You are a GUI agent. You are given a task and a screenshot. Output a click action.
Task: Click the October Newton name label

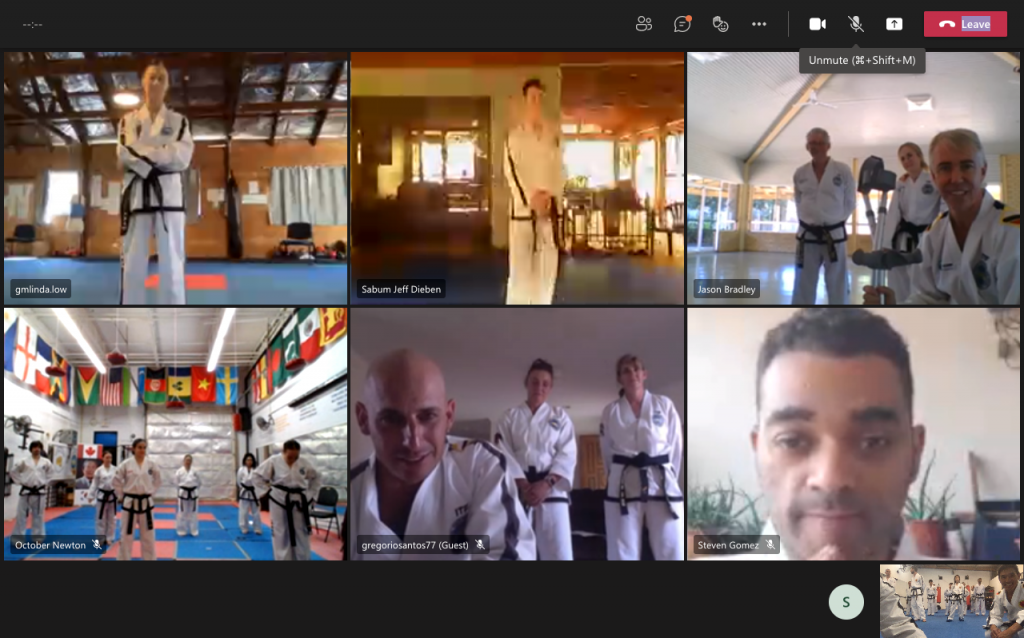pos(50,545)
